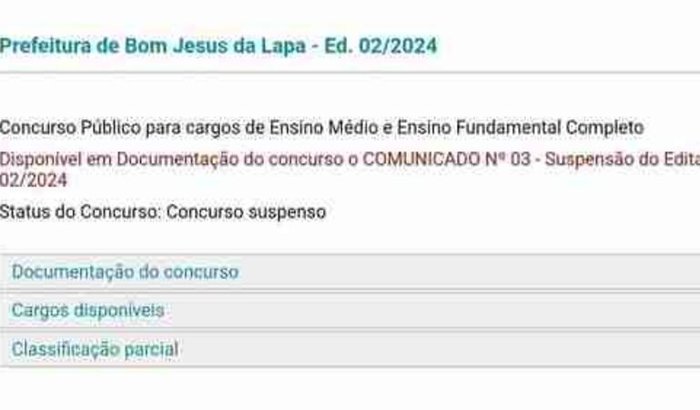Expand the Documentação do concurso section
This screenshot has height=410, width=700.
[125, 272]
